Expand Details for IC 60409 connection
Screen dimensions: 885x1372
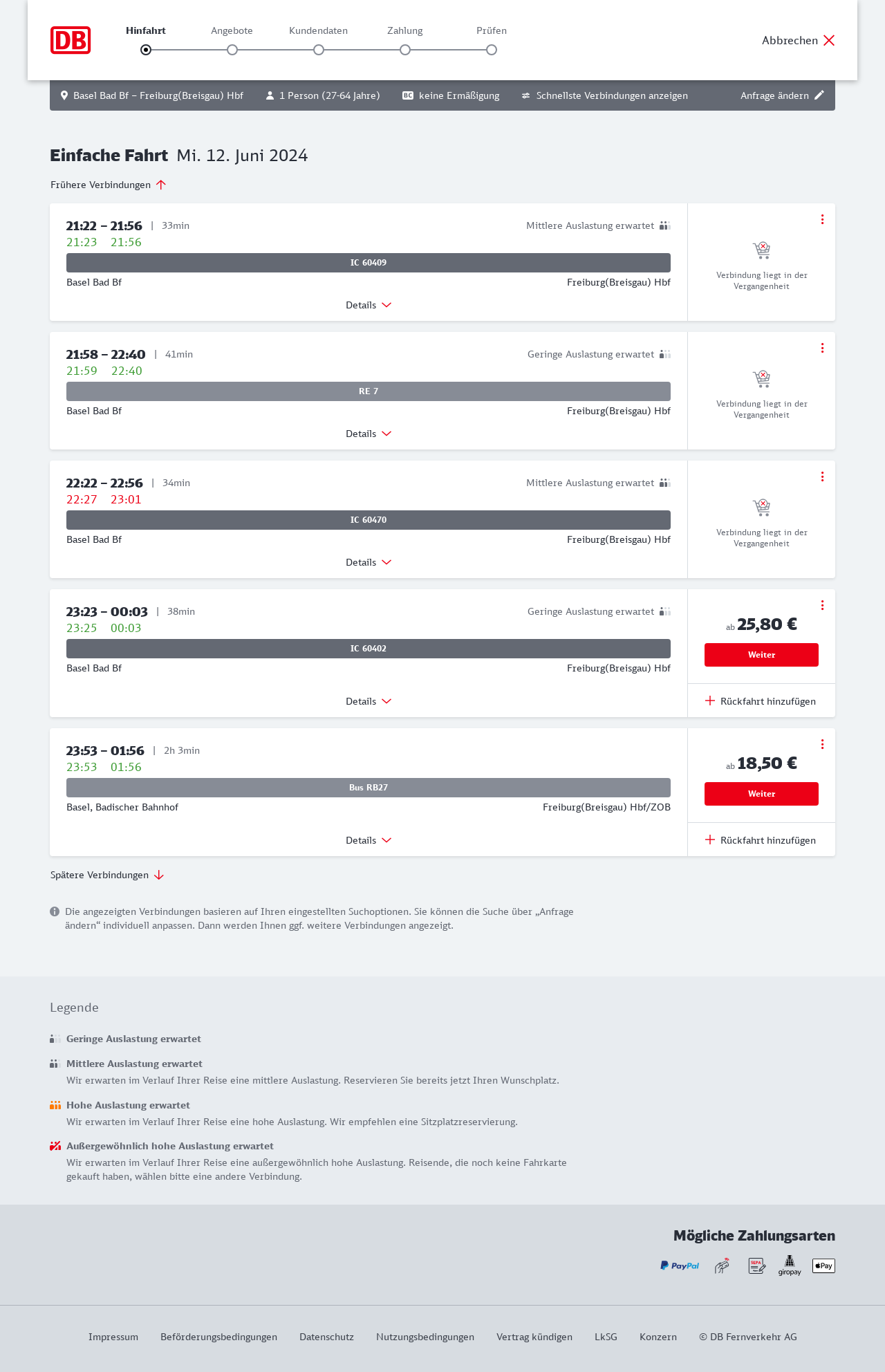pyautogui.click(x=368, y=305)
